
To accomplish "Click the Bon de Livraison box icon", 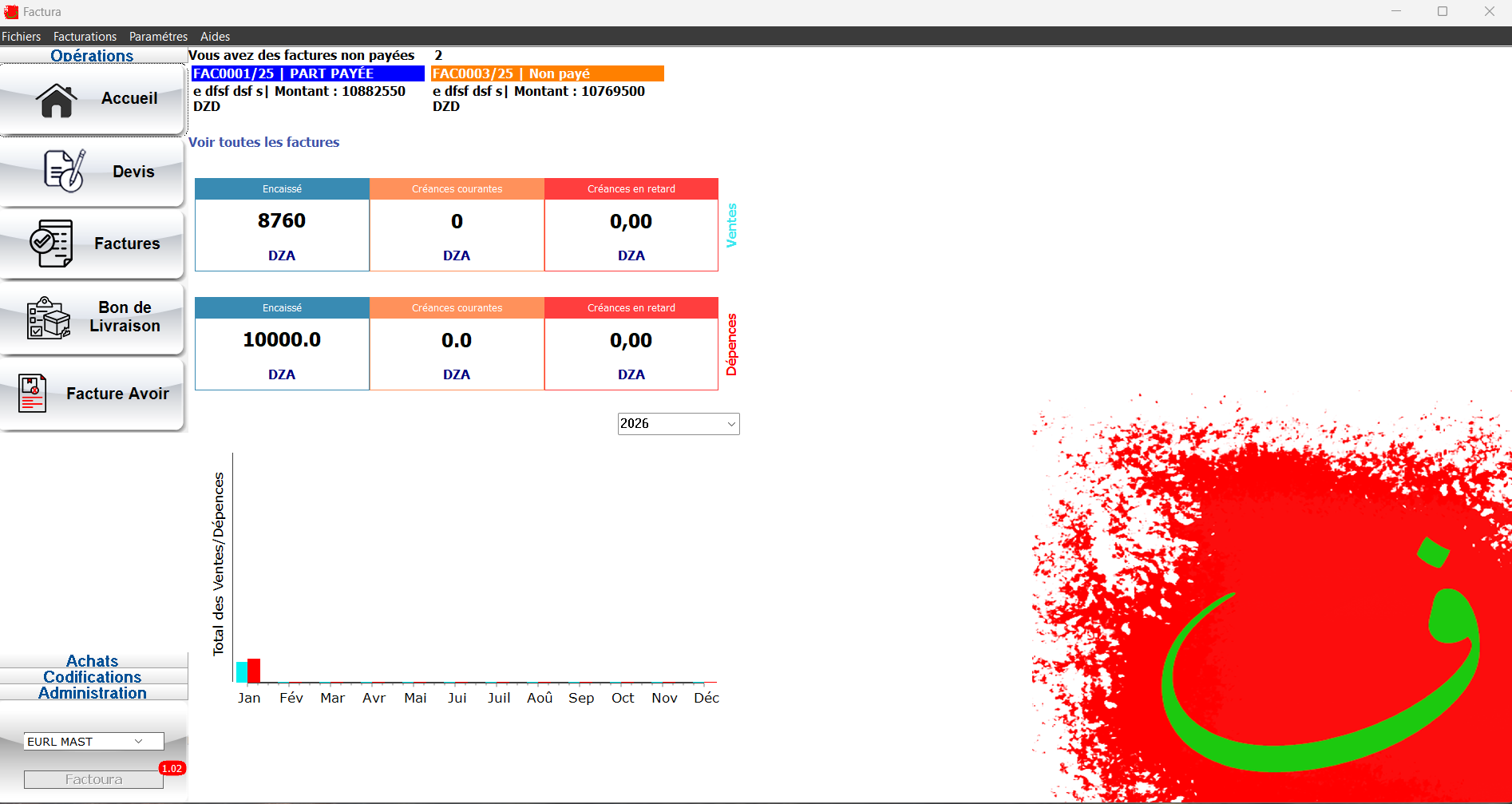I will pyautogui.click(x=48, y=318).
